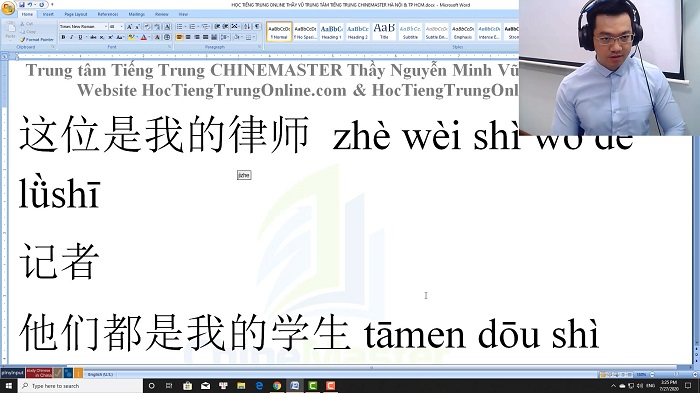Open Google Chrome from taskbar
Image resolution: width=700 pixels, height=393 pixels.
(277, 385)
